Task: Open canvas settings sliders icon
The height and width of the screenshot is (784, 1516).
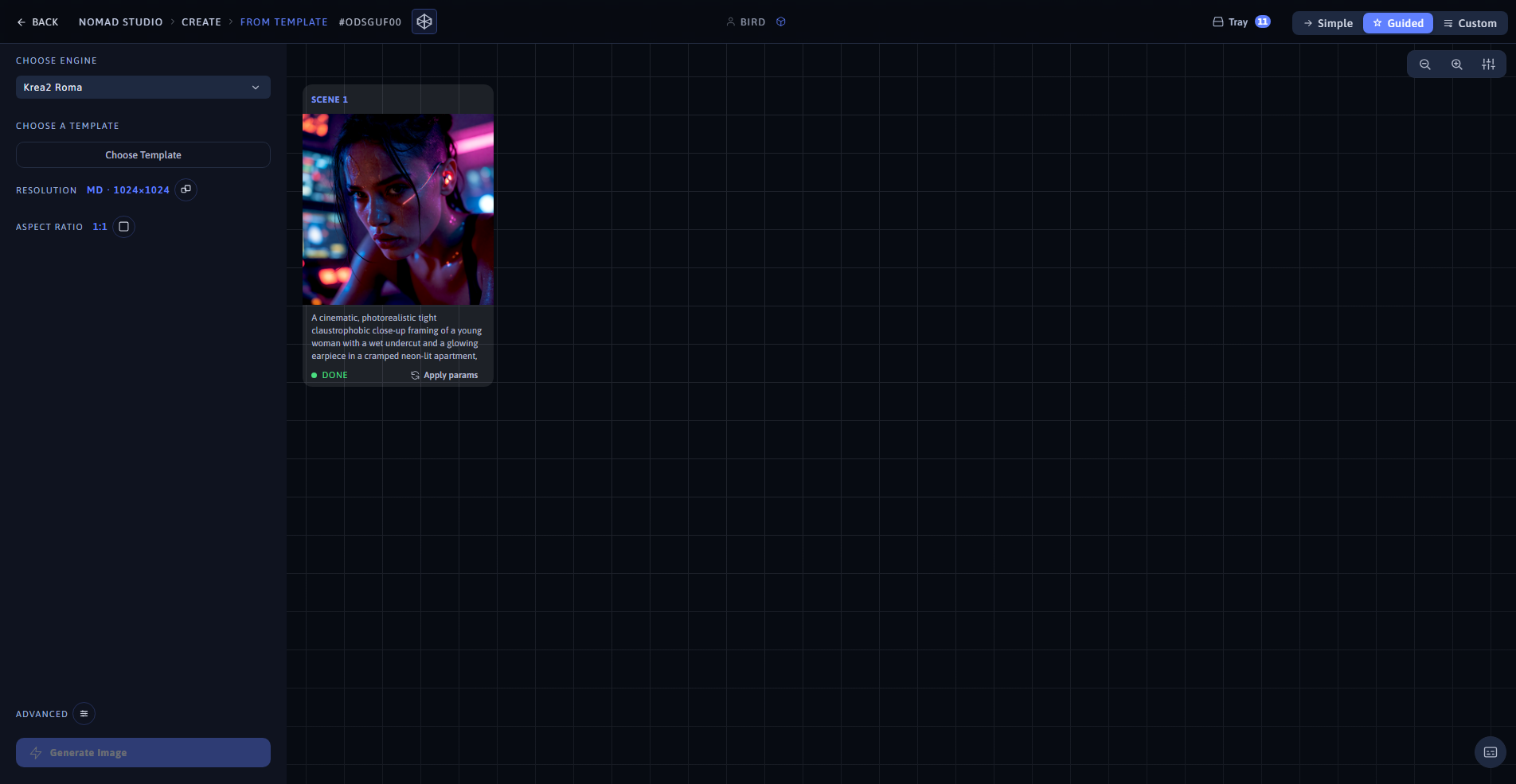Action: (1489, 64)
